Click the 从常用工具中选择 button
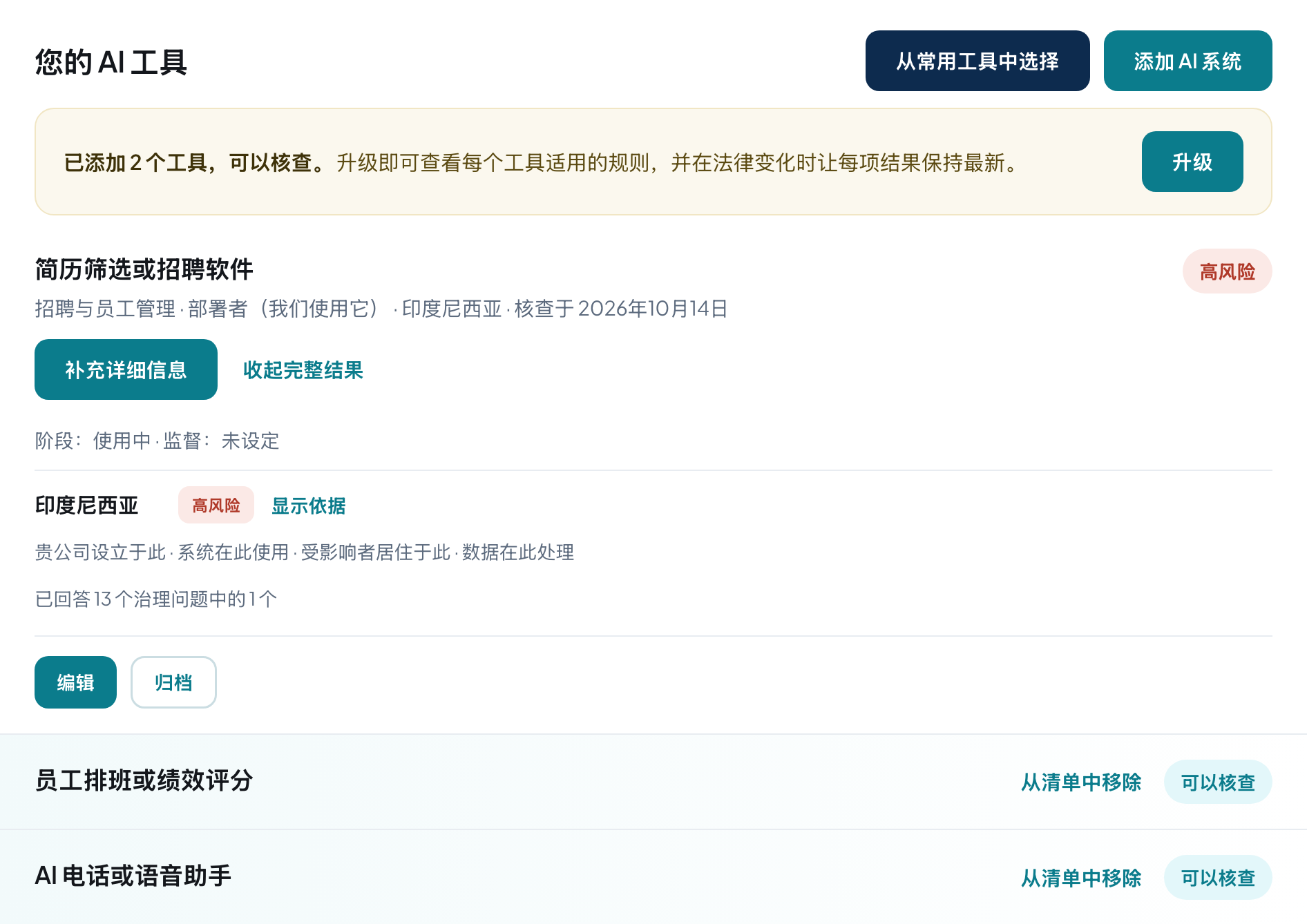Viewport: 1307px width, 924px height. tap(977, 61)
